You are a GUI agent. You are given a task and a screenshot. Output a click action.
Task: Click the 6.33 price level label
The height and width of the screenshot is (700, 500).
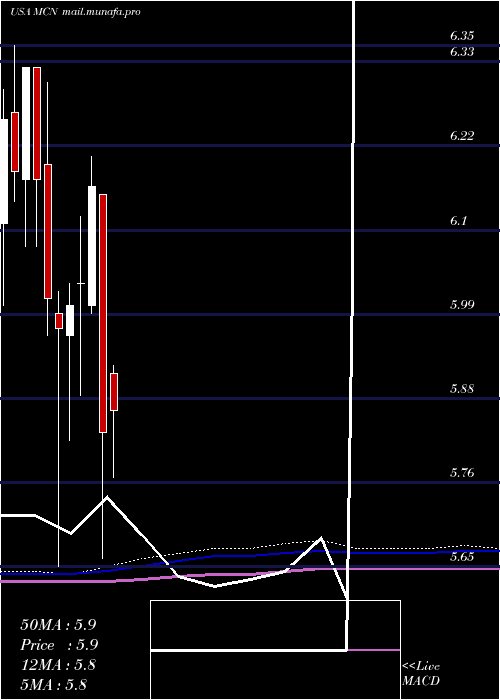coord(462,52)
